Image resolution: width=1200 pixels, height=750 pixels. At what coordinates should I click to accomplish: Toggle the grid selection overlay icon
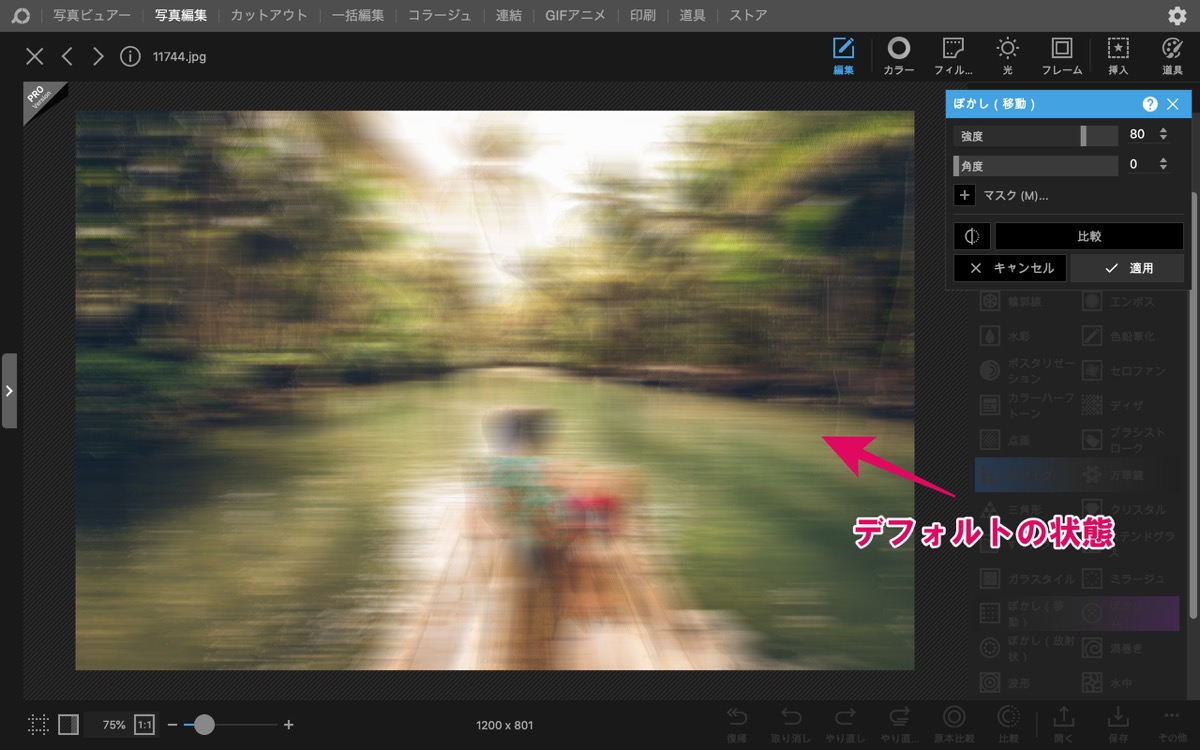[x=38, y=725]
